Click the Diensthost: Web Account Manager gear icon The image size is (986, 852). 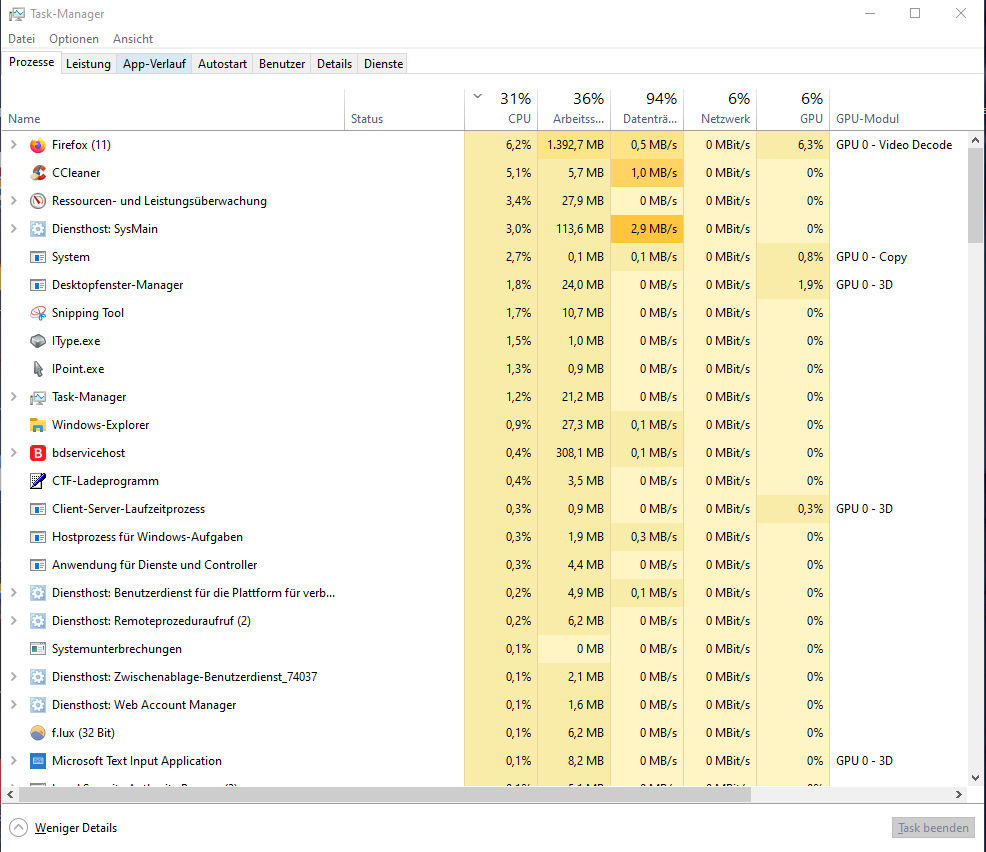pos(38,705)
